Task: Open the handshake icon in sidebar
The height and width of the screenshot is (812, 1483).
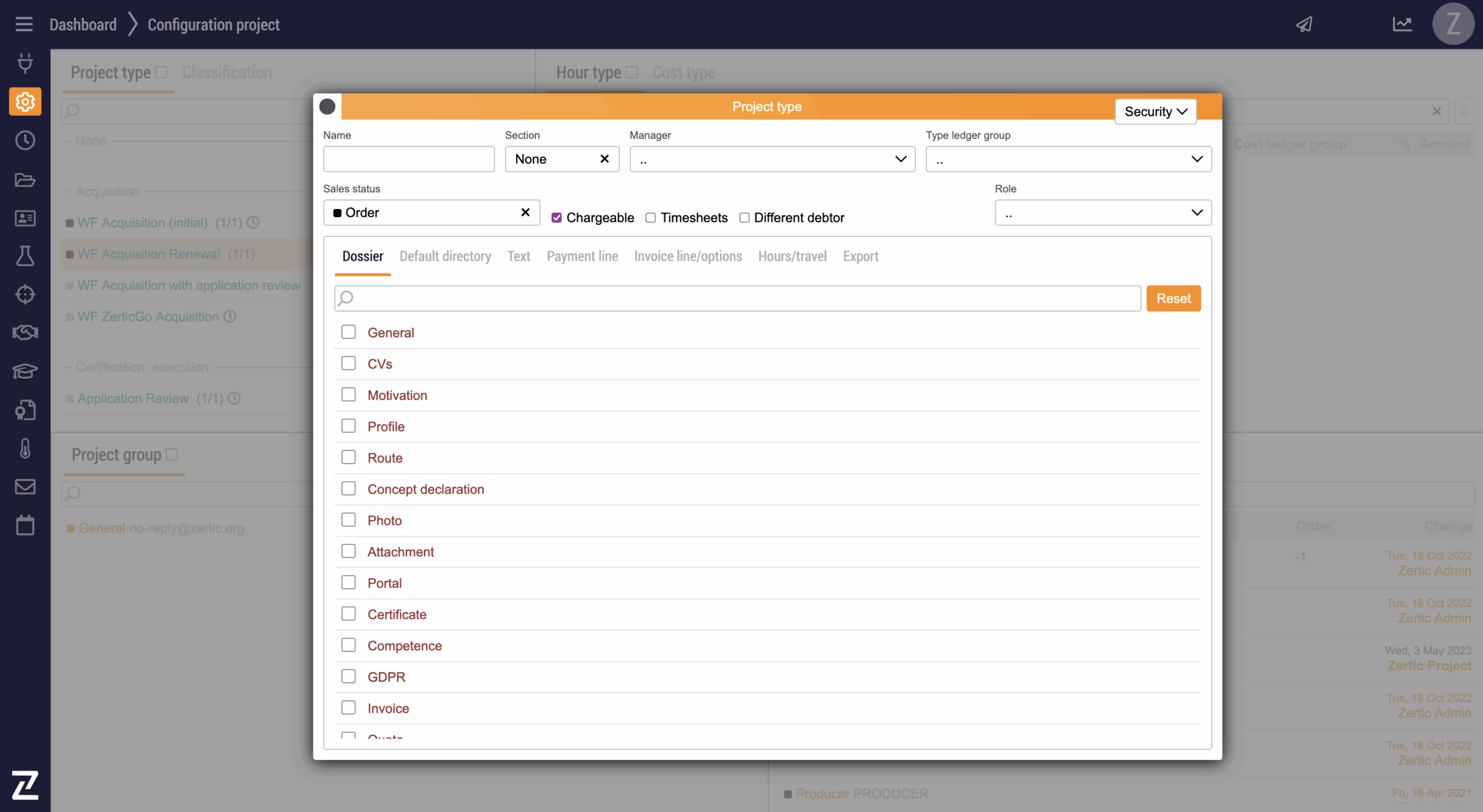Action: coord(25,332)
